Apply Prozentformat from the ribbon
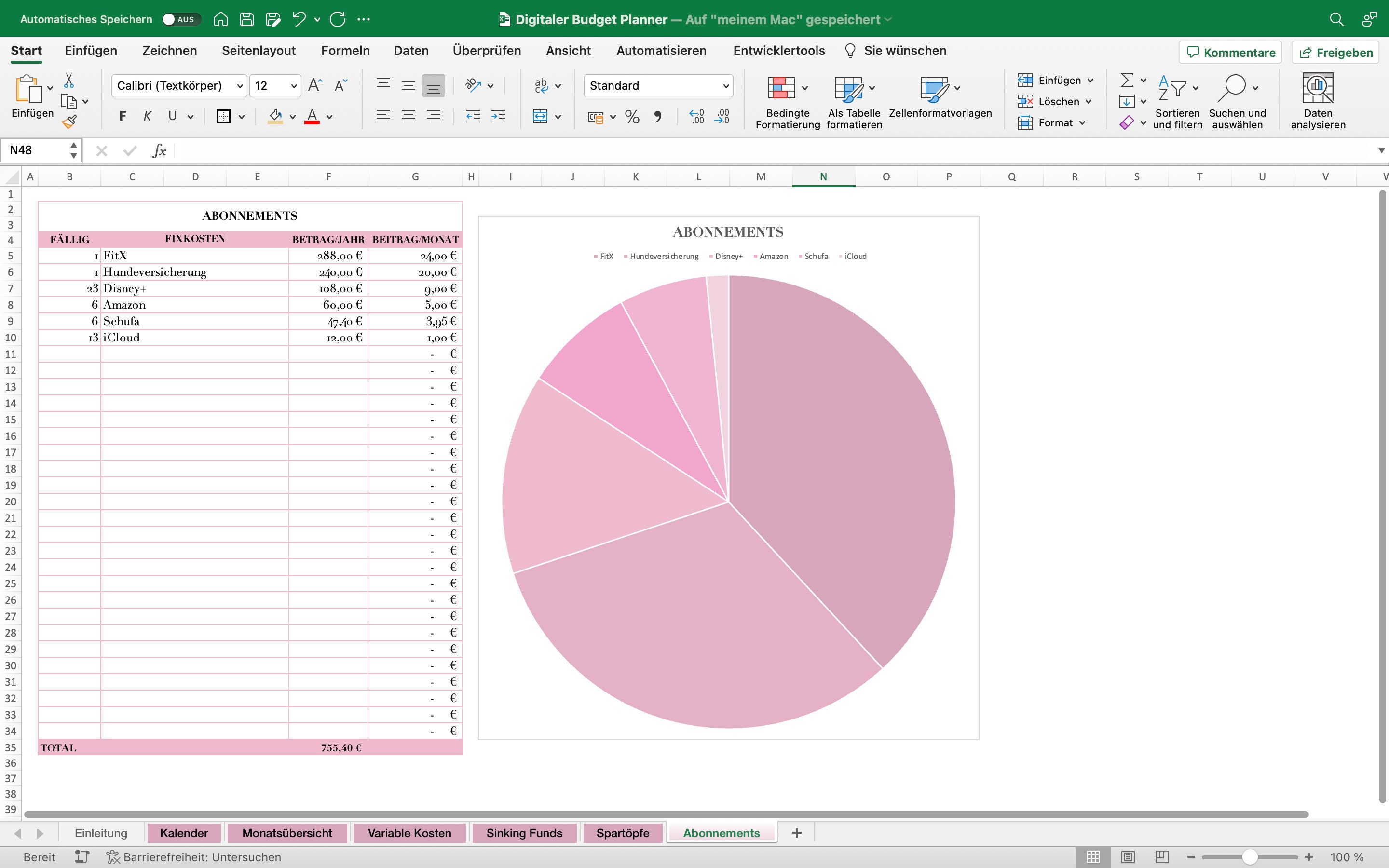Screen dimensions: 1389x868 (631, 117)
